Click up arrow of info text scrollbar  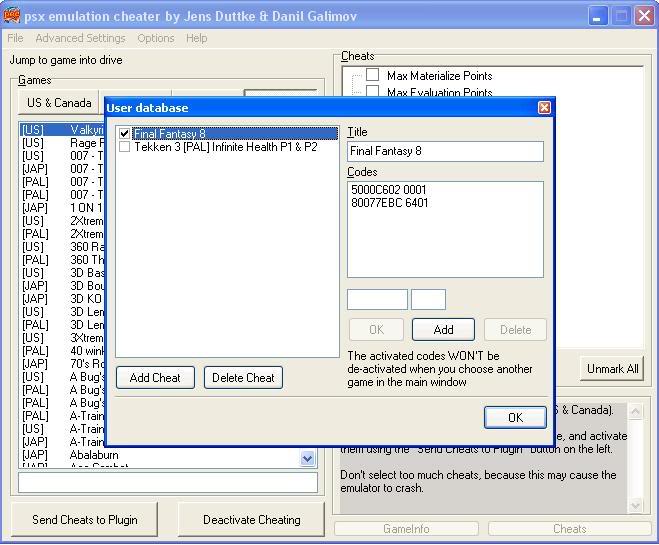635,411
